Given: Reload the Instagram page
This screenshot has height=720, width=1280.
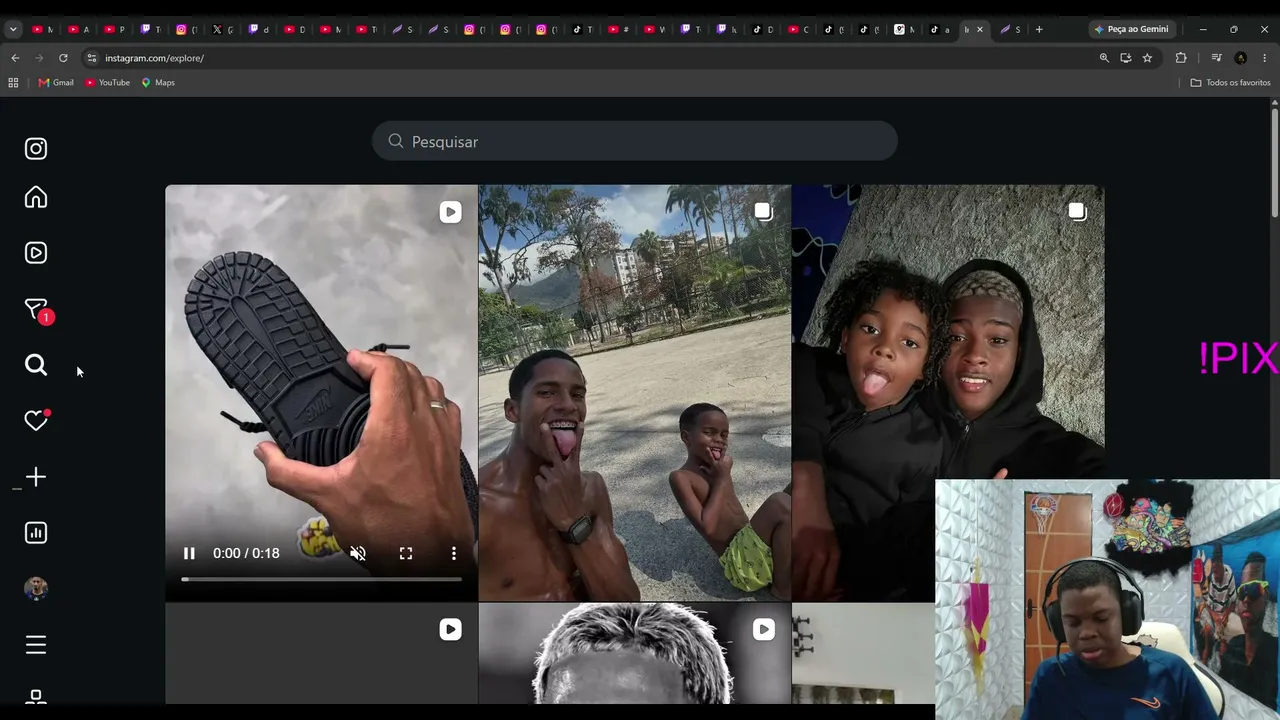Looking at the screenshot, I should click(x=63, y=58).
